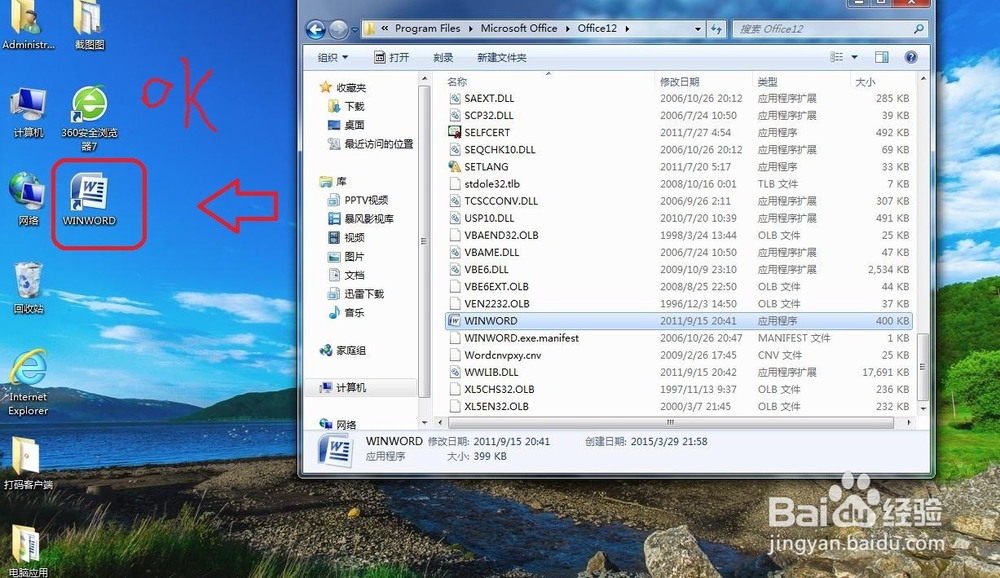Expand the arrow after Microsoft Office breadcrumb

567,29
